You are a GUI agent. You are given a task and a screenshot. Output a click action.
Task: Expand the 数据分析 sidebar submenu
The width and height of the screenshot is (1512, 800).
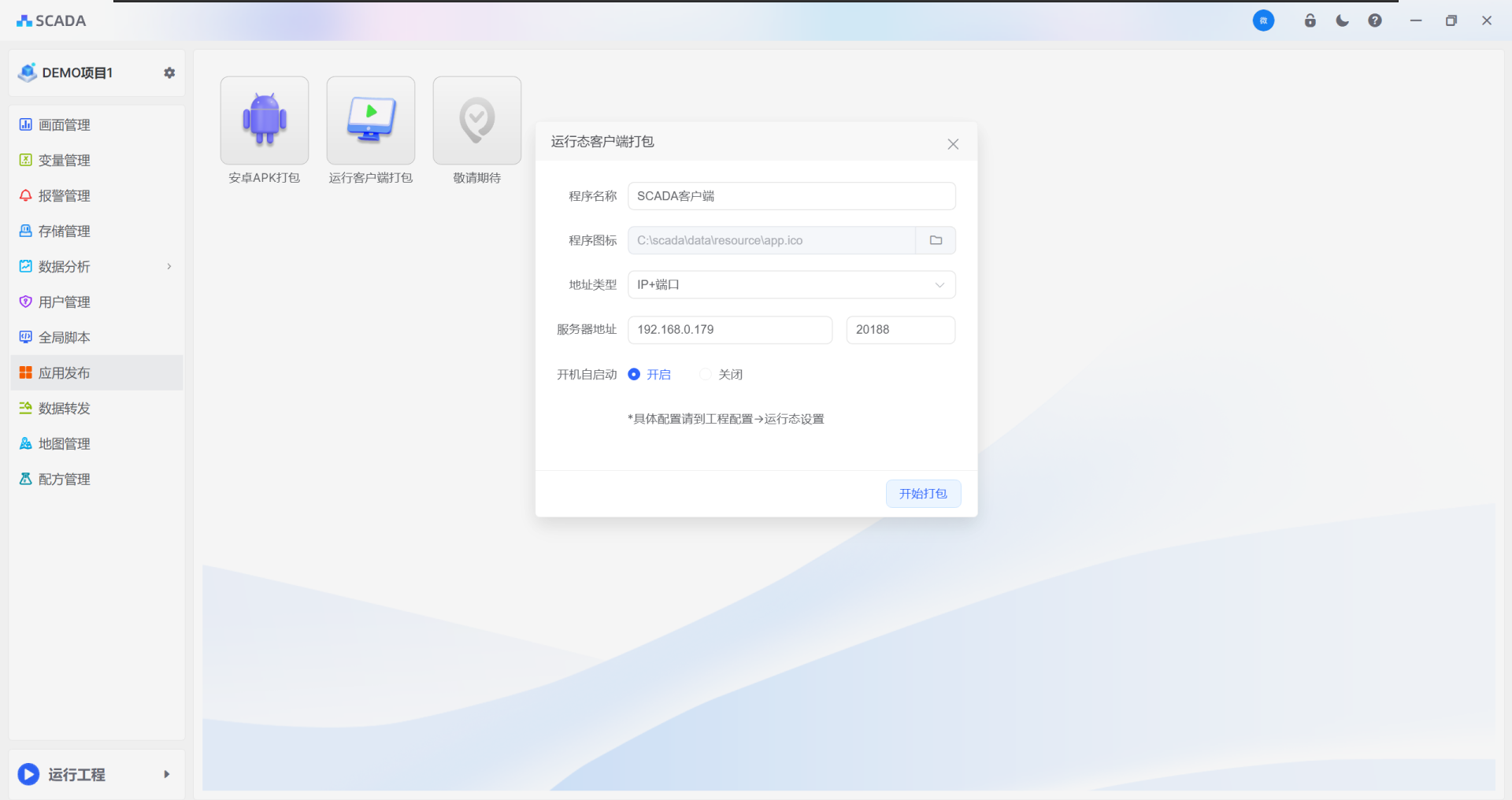point(169,267)
